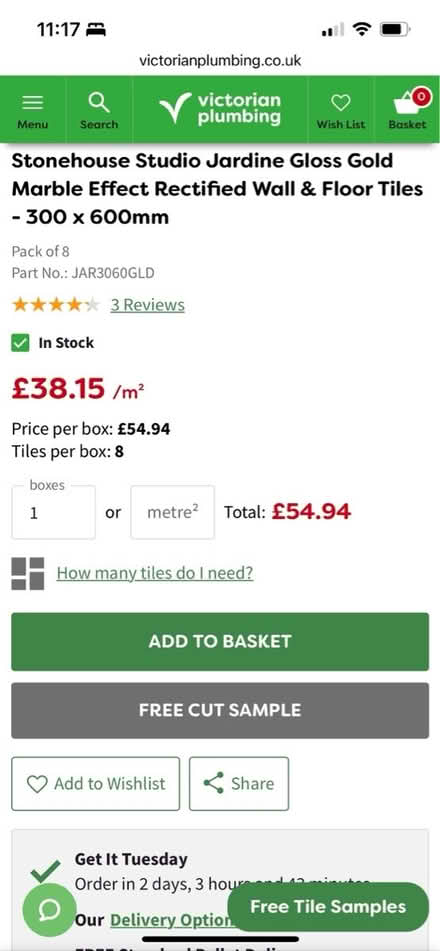The width and height of the screenshot is (440, 951).
Task: Click Add to Wishlist button
Action: (x=95, y=784)
